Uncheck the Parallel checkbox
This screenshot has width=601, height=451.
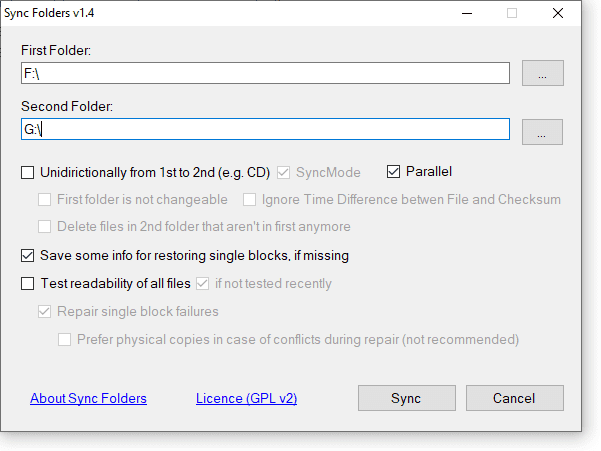(393, 172)
